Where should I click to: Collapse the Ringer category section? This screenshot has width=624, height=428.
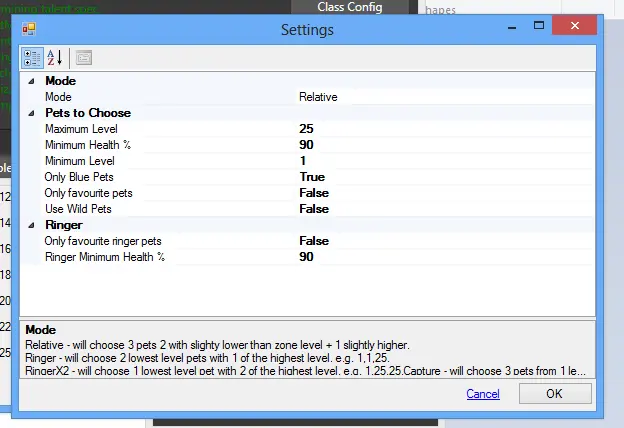(30, 225)
